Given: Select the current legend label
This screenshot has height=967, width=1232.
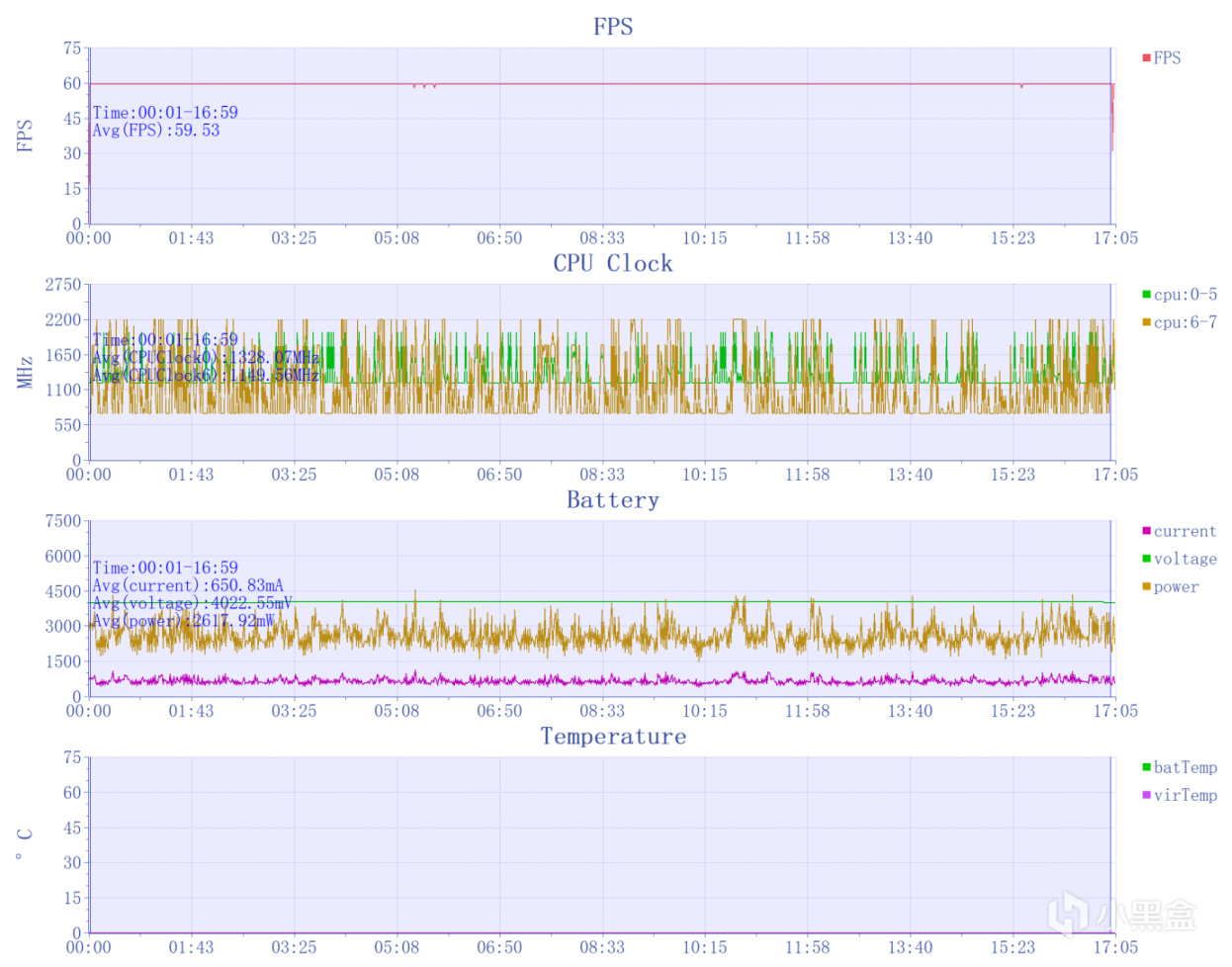Looking at the screenshot, I should tap(1185, 531).
